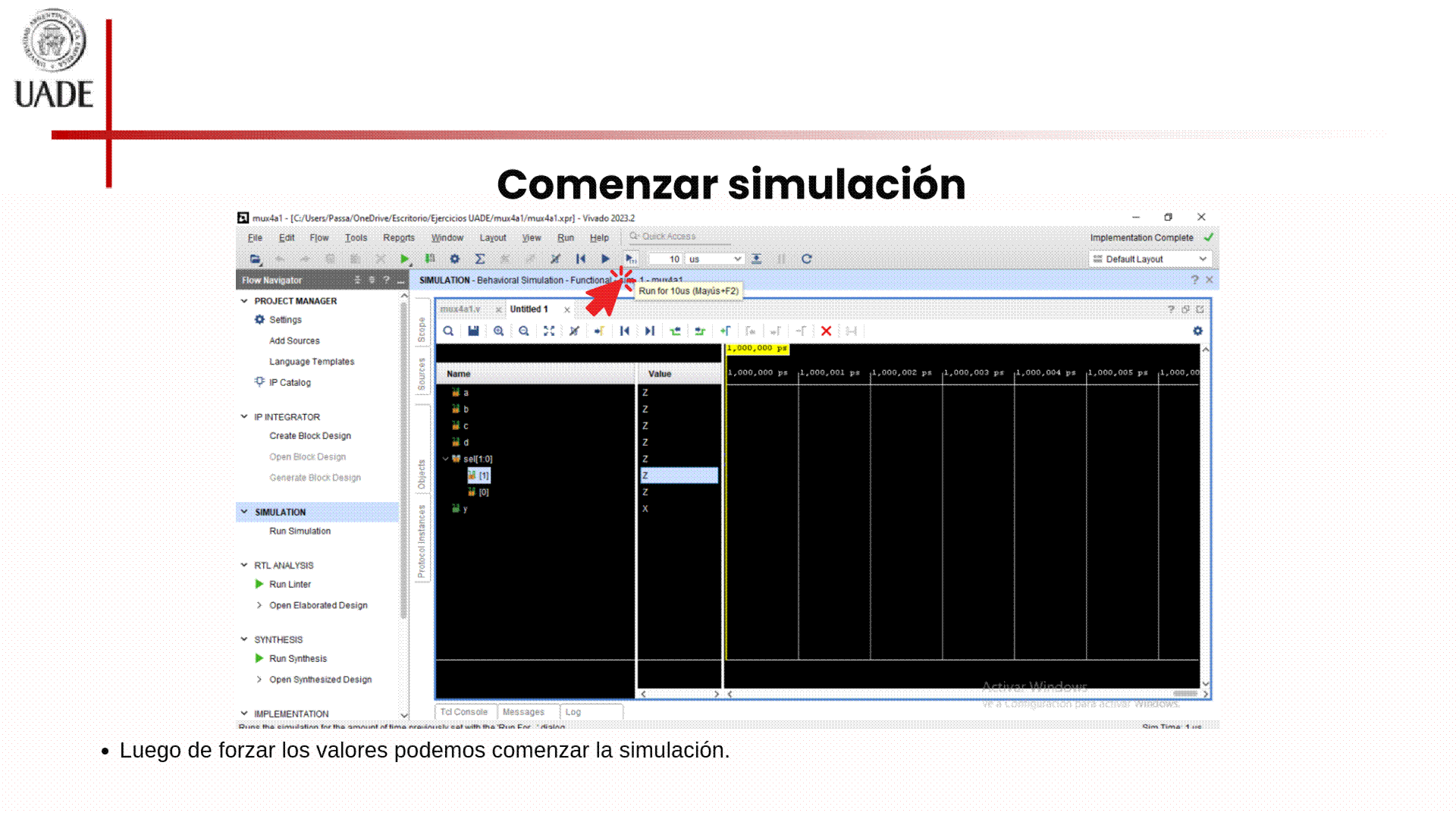Open waveform settings gear icon
Image resolution: width=1456 pixels, height=819 pixels.
click(1197, 331)
